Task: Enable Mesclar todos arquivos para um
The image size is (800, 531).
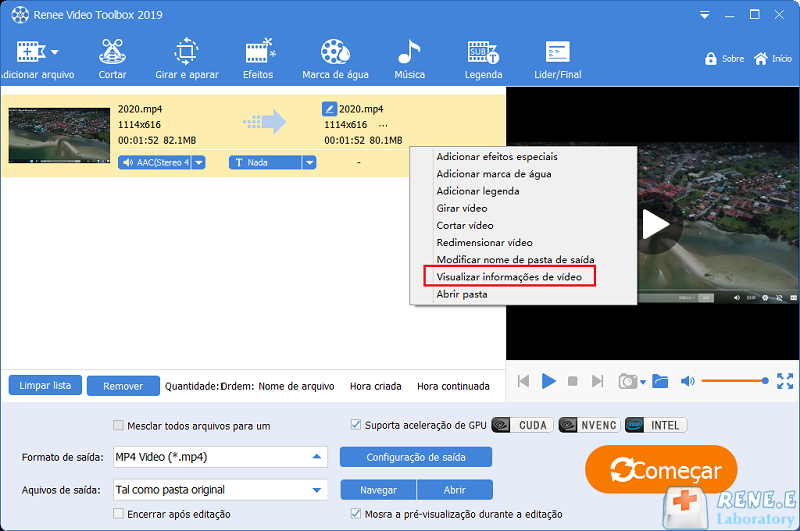Action: [118, 425]
